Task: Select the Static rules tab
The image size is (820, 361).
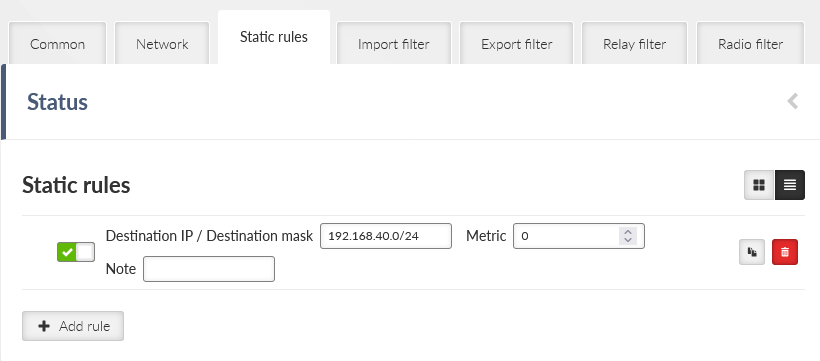Action: pos(274,37)
